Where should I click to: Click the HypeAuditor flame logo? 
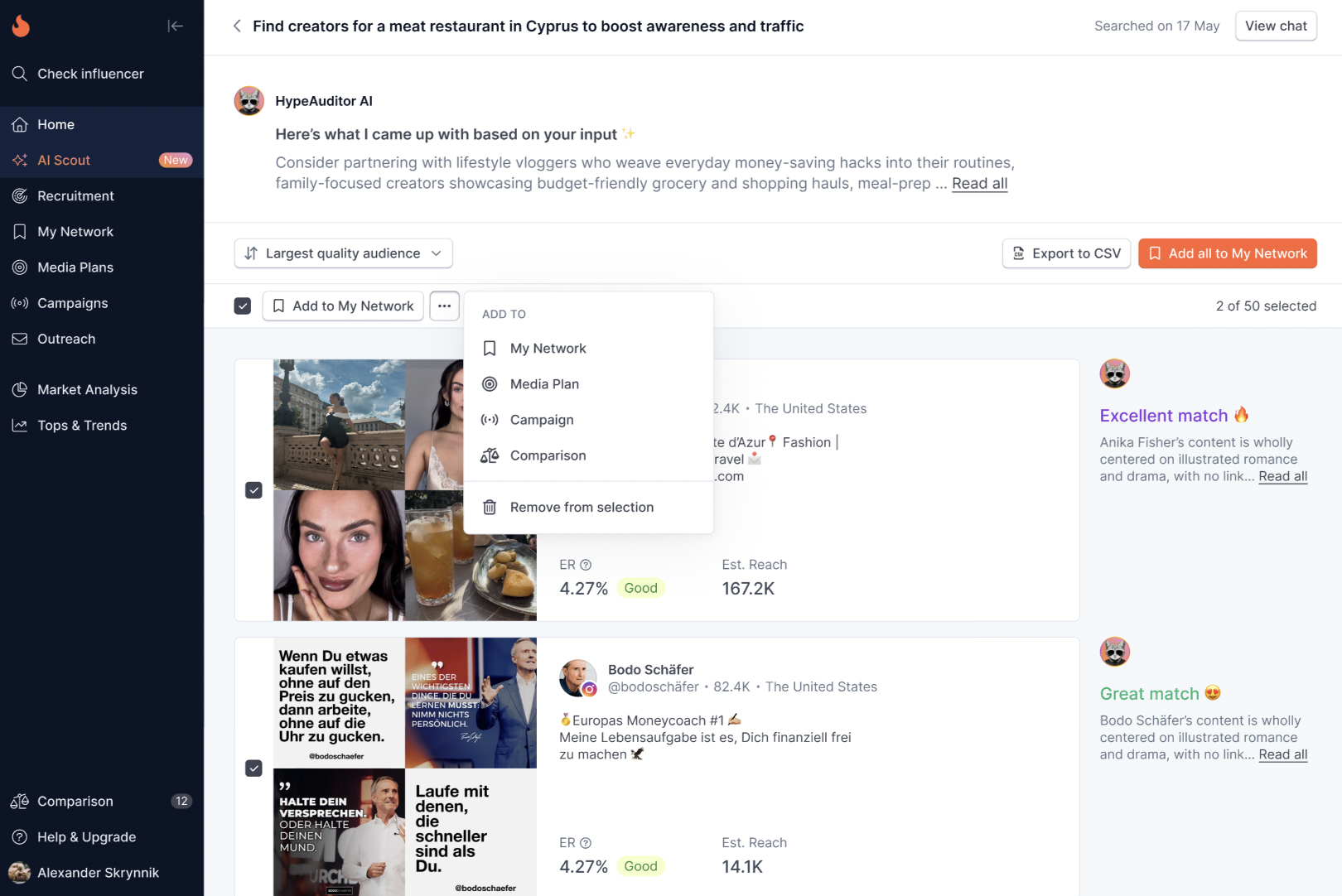(21, 26)
